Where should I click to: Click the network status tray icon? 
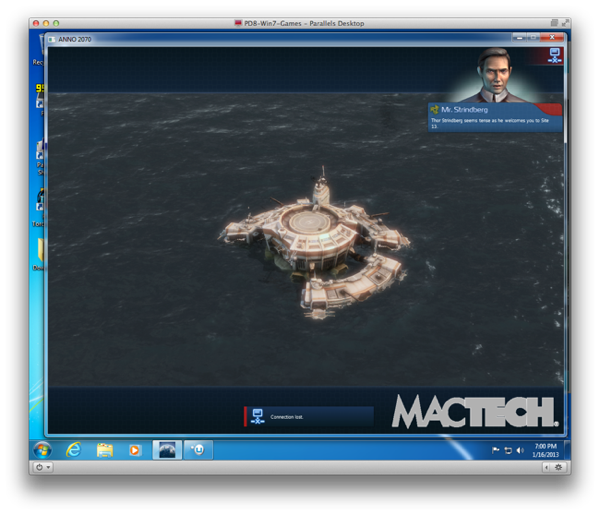(508, 451)
